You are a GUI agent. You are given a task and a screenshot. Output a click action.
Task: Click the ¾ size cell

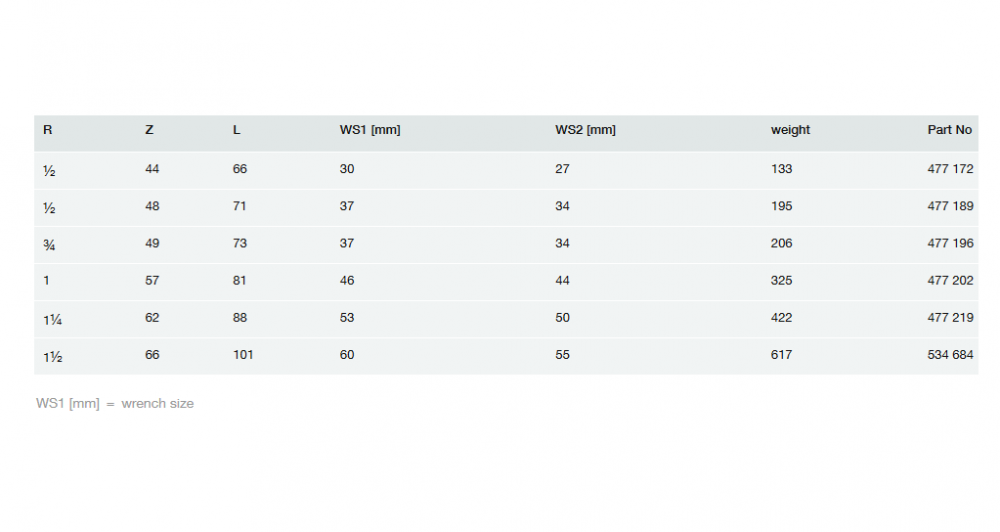49,244
